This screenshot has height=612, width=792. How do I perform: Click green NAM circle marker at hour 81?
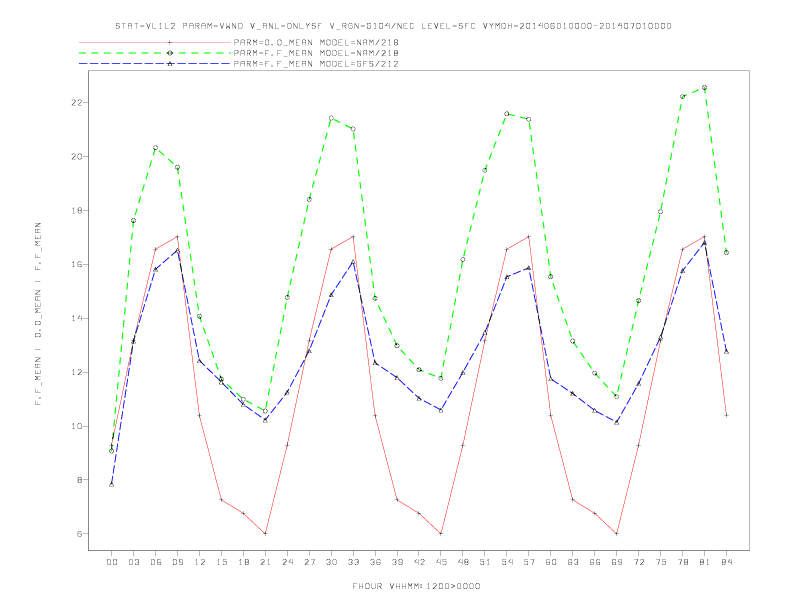pos(705,88)
